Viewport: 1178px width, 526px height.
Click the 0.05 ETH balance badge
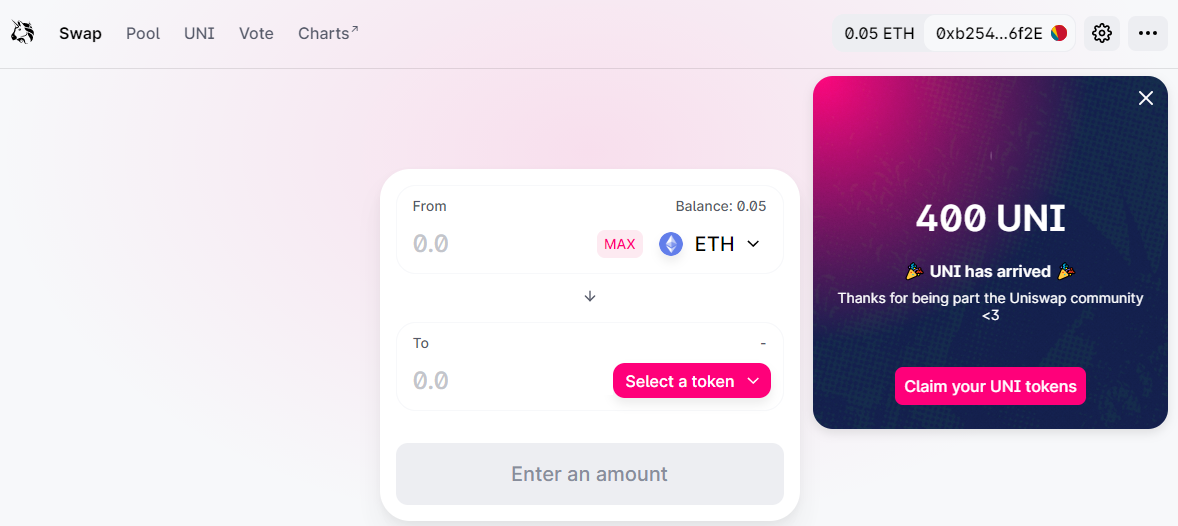click(879, 33)
